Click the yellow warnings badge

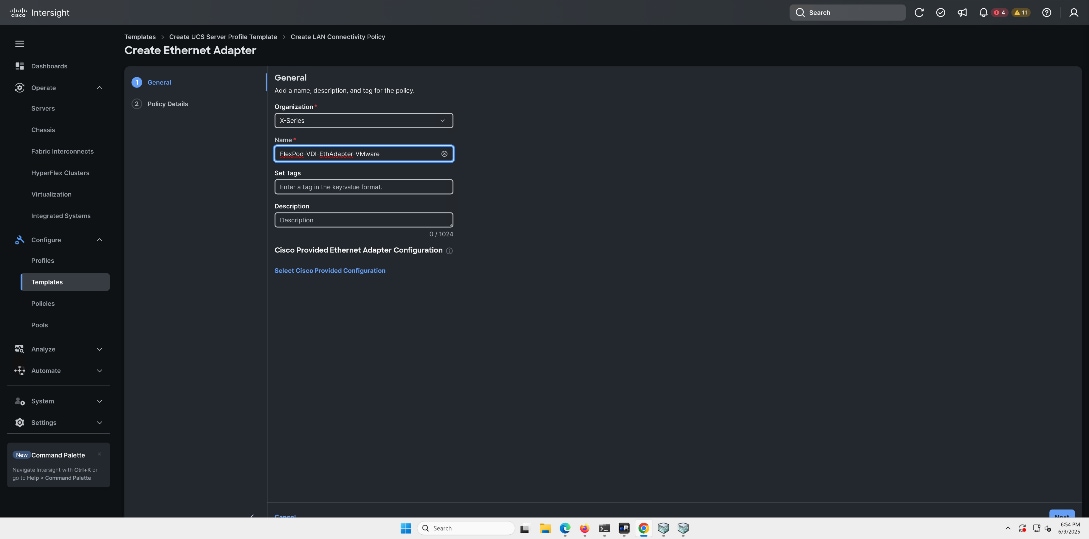1020,13
